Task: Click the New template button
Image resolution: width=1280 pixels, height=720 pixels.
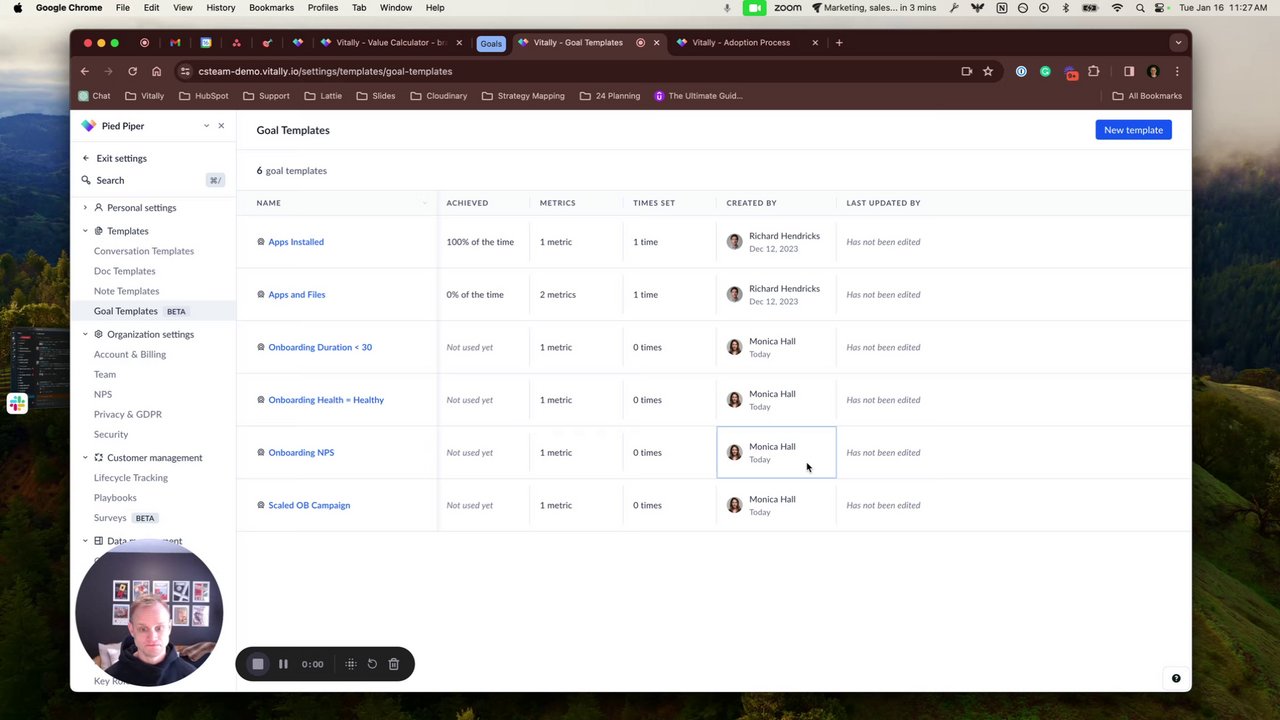Action: 1133,130
